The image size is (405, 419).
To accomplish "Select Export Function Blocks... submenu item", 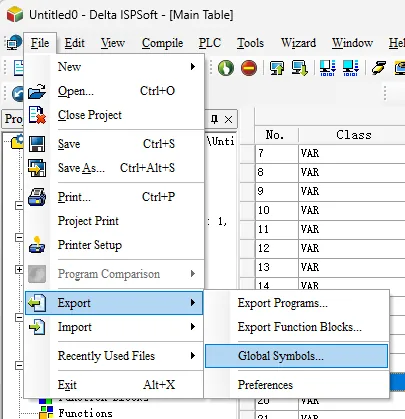I will point(296,327).
